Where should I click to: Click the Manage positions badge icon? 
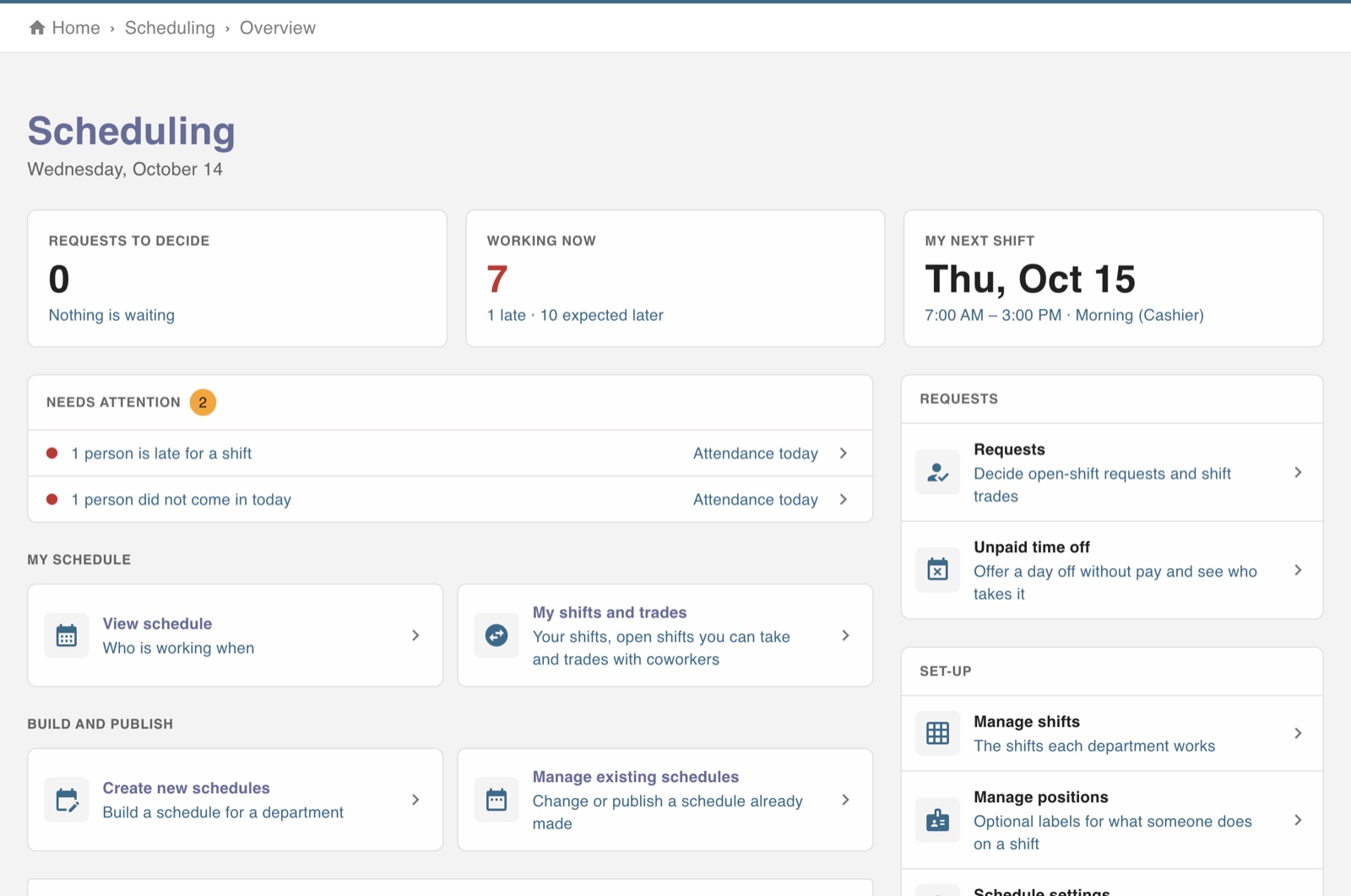(x=937, y=820)
